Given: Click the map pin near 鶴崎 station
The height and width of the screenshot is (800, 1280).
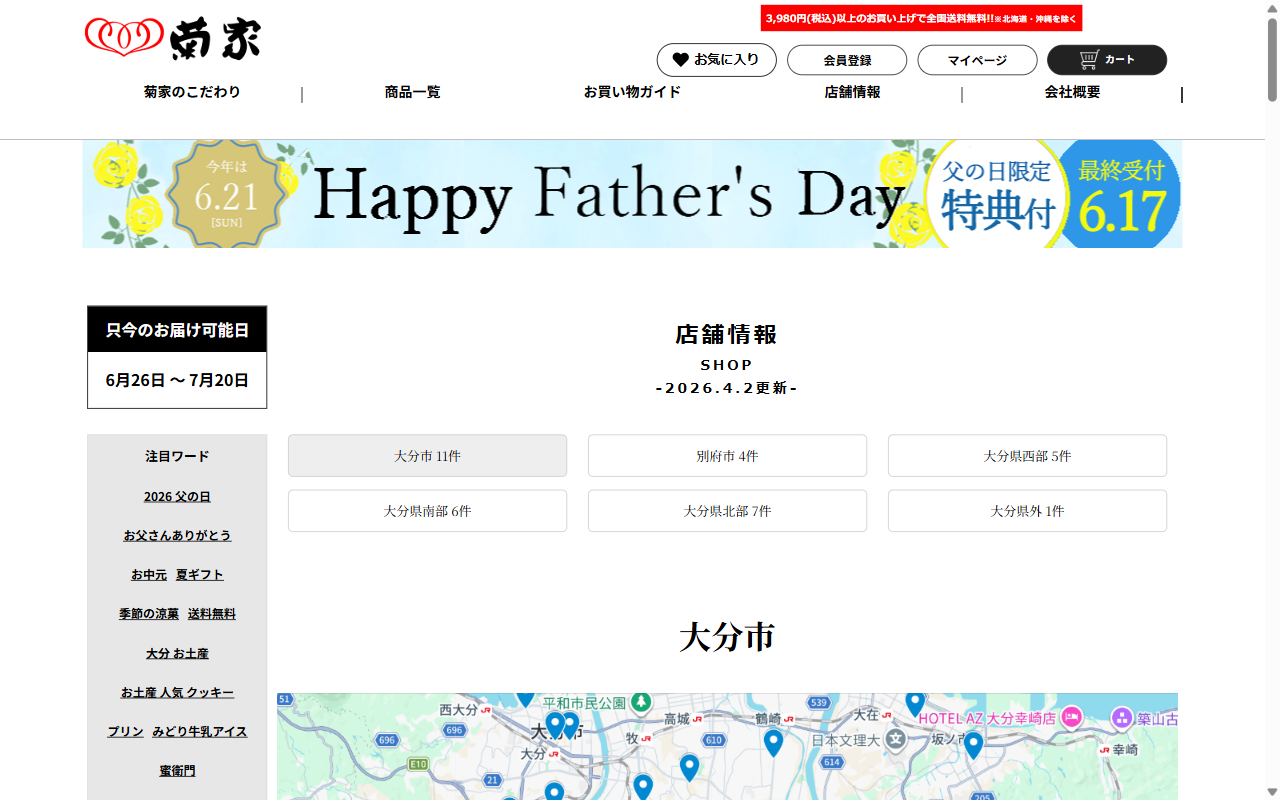Looking at the screenshot, I should pos(773,742).
